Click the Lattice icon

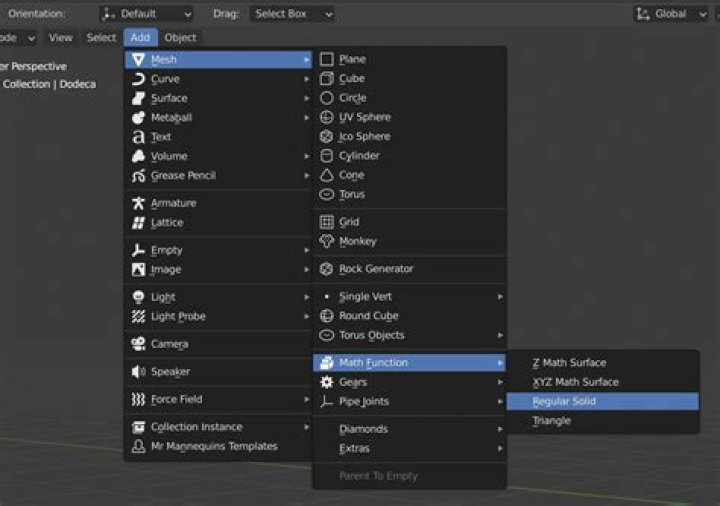click(138, 223)
